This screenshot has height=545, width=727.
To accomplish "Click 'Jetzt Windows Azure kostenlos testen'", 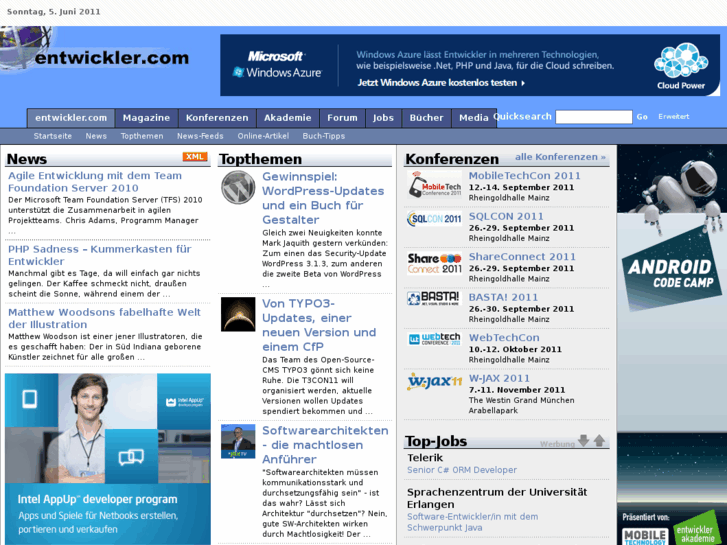I will (441, 83).
